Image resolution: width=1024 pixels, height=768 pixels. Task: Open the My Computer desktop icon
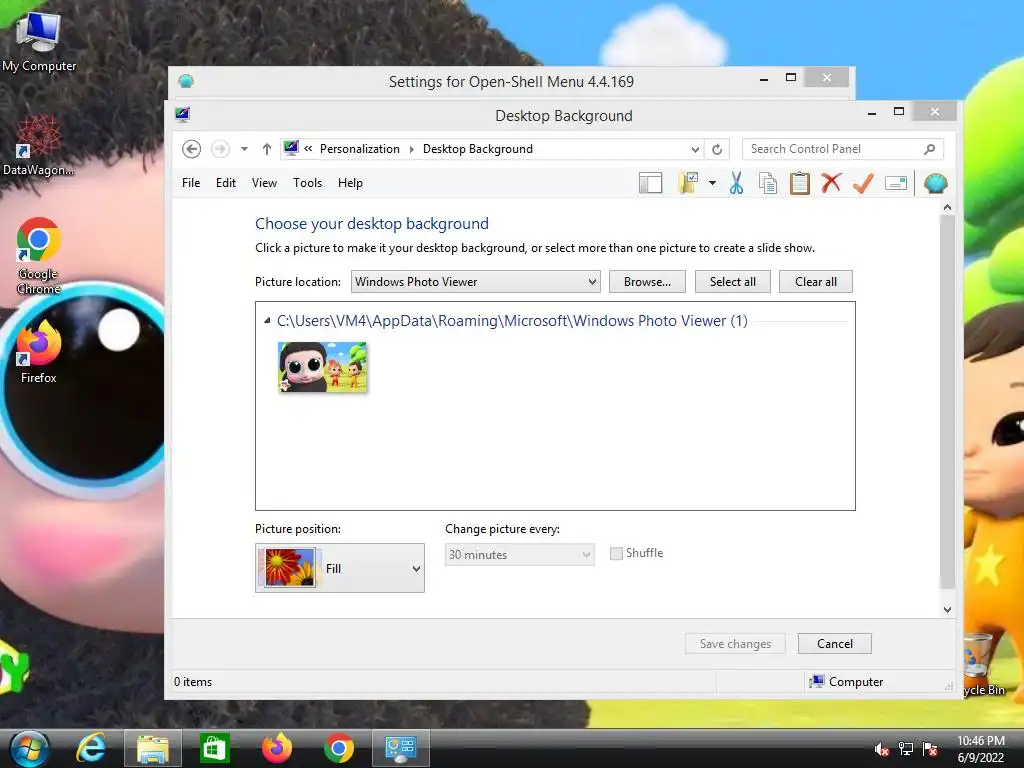39,41
